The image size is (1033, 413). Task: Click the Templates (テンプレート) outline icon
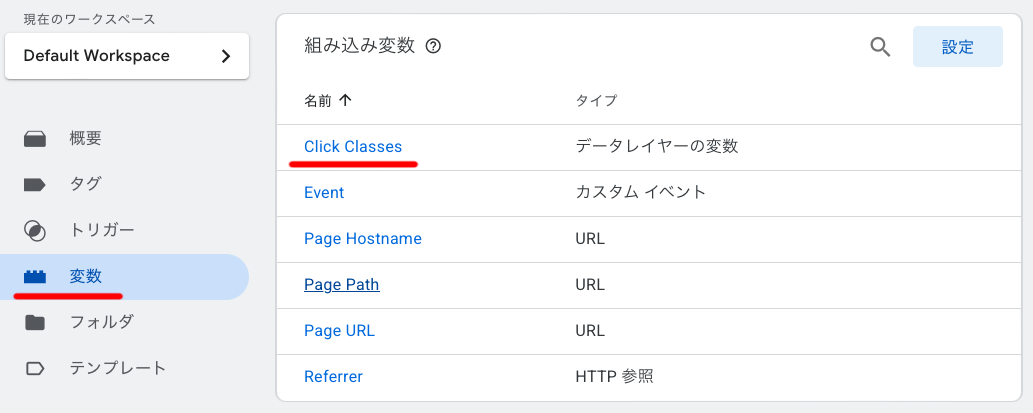35,368
